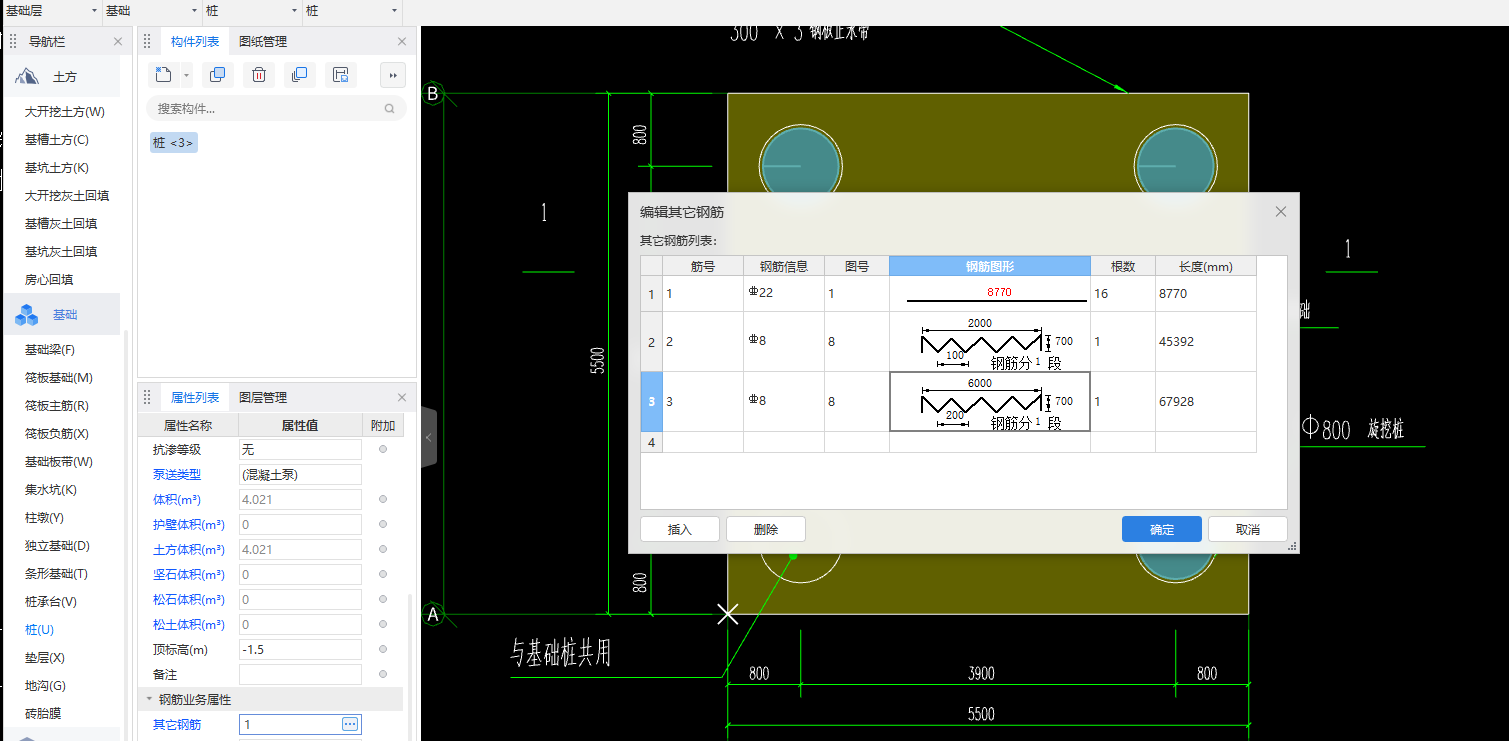Image resolution: width=1509 pixels, height=741 pixels.
Task: Click the 67928 length cell
Action: coord(1205,402)
